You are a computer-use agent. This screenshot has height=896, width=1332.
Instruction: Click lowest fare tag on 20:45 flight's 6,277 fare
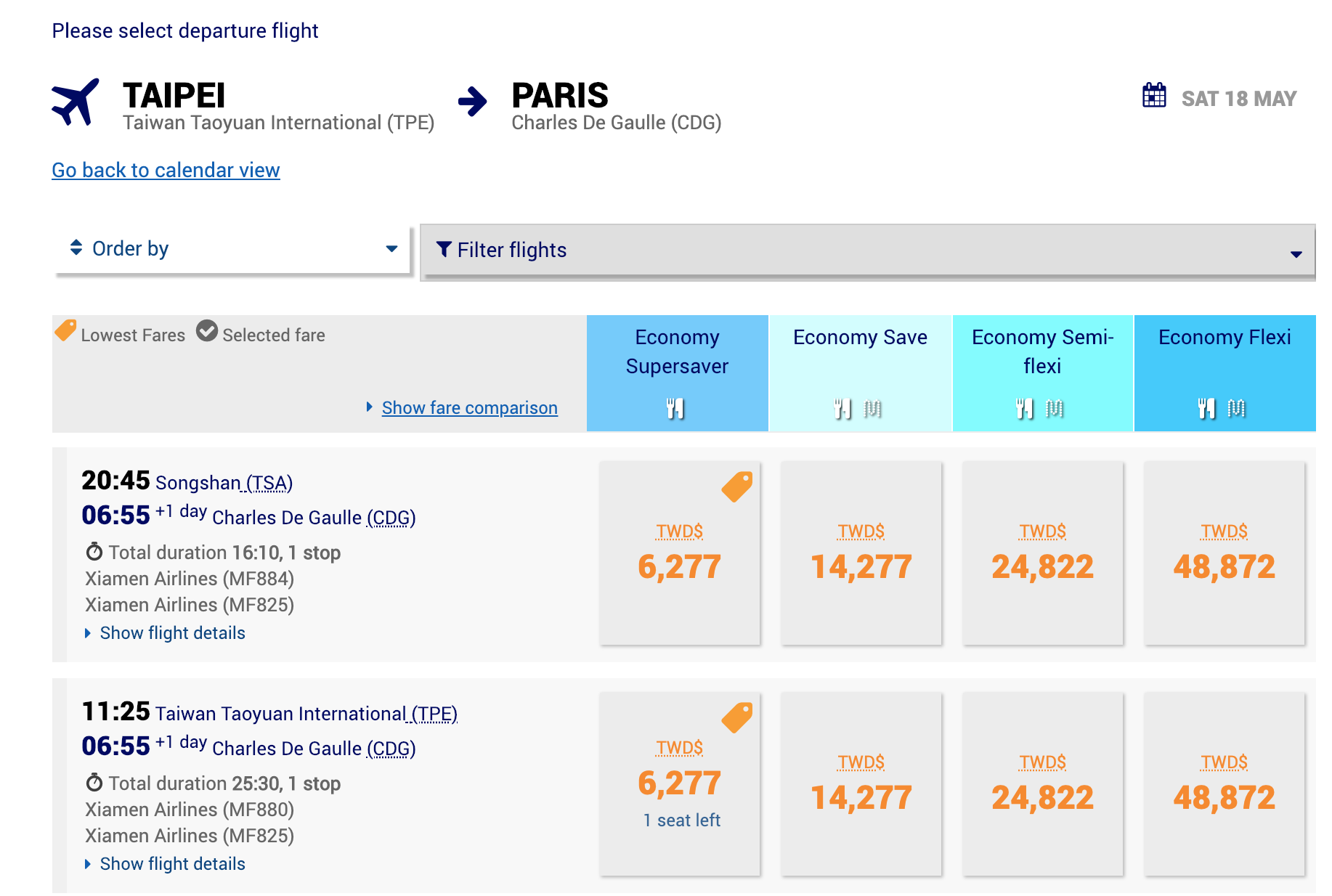click(x=736, y=487)
